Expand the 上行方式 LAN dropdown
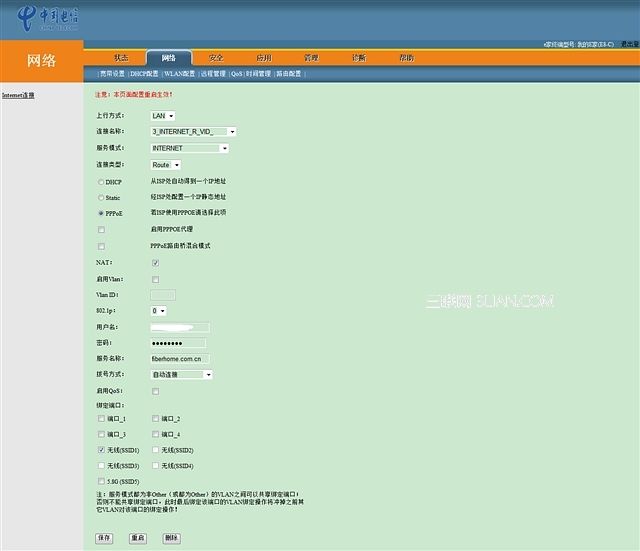Viewport: 640px width, 551px height. point(163,116)
